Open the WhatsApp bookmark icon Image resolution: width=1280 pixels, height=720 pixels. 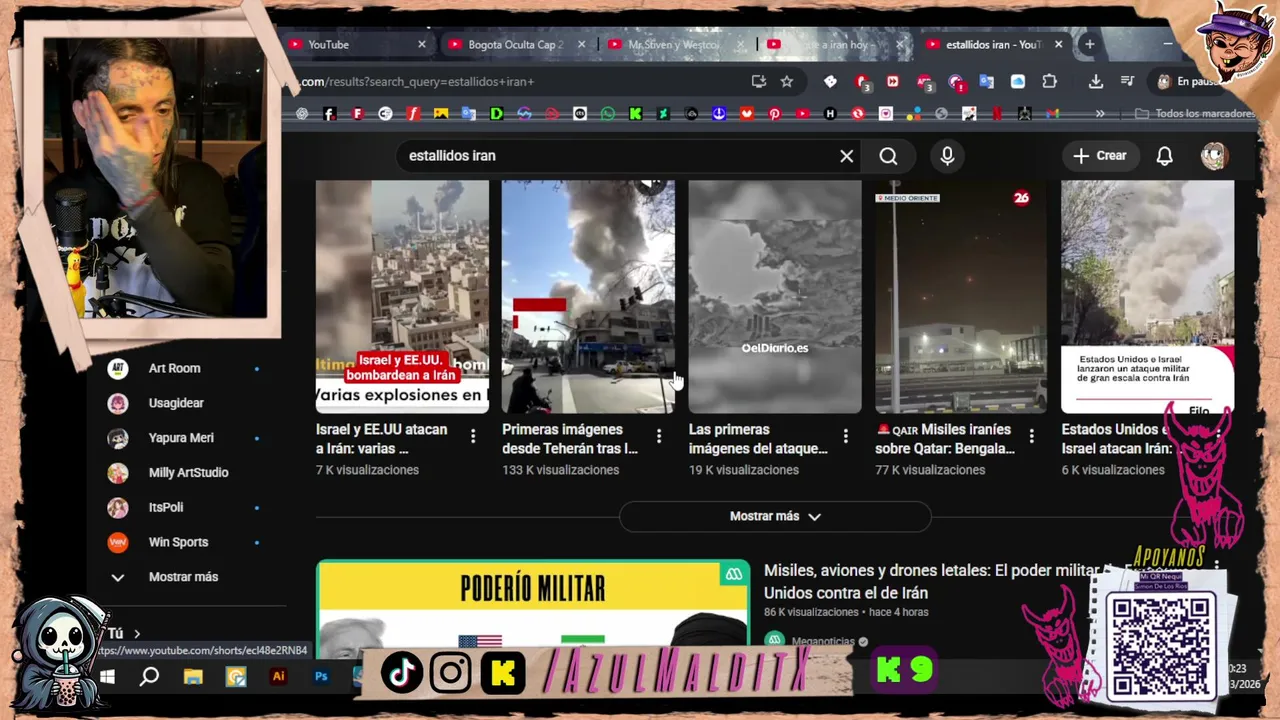pos(608,114)
